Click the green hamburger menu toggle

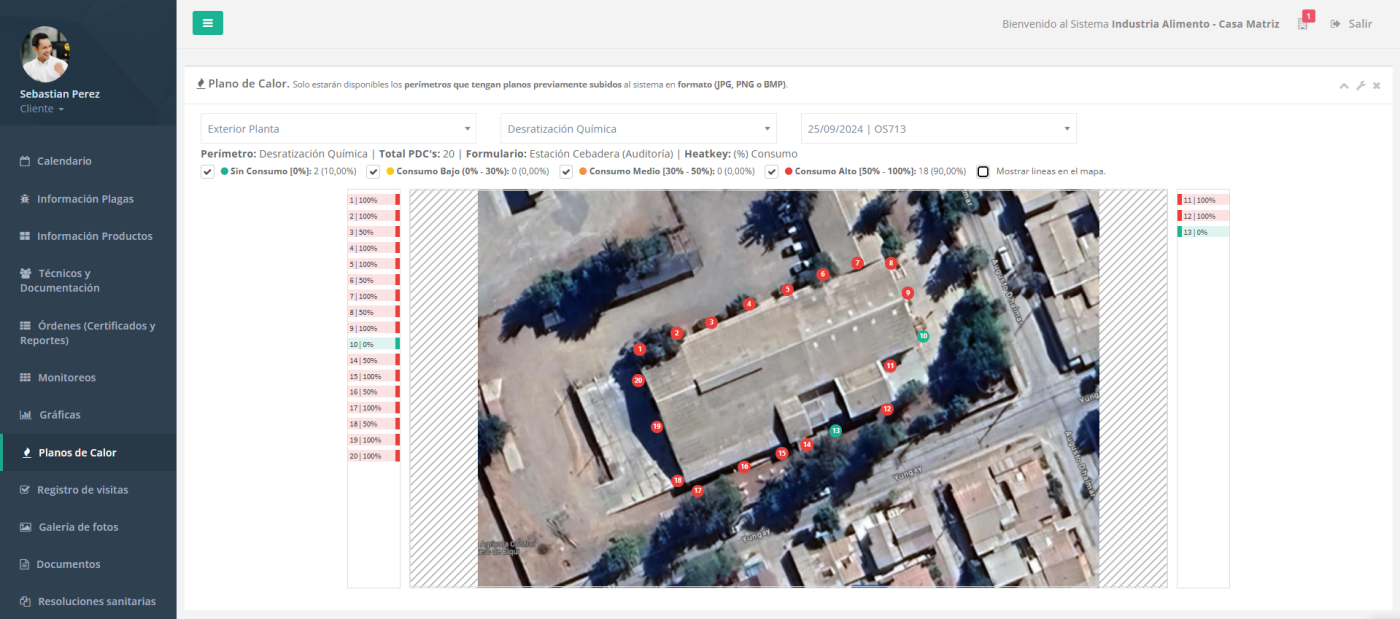[207, 23]
